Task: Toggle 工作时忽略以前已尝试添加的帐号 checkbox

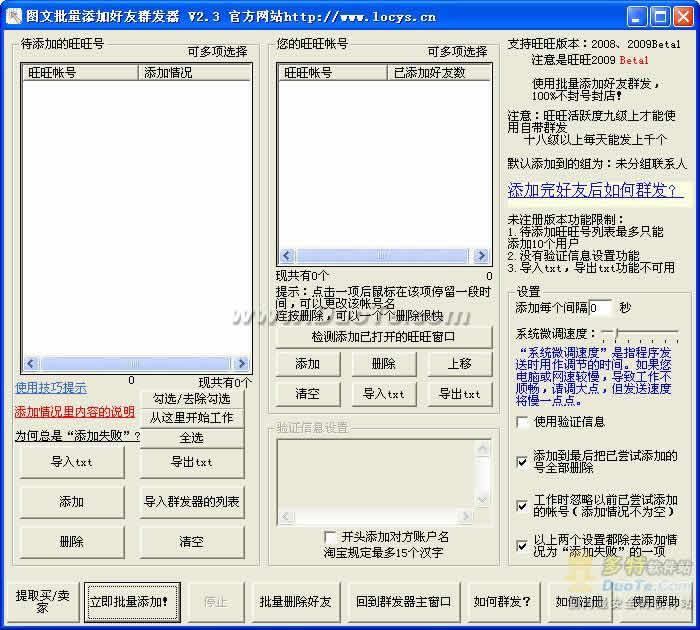Action: 522,506
